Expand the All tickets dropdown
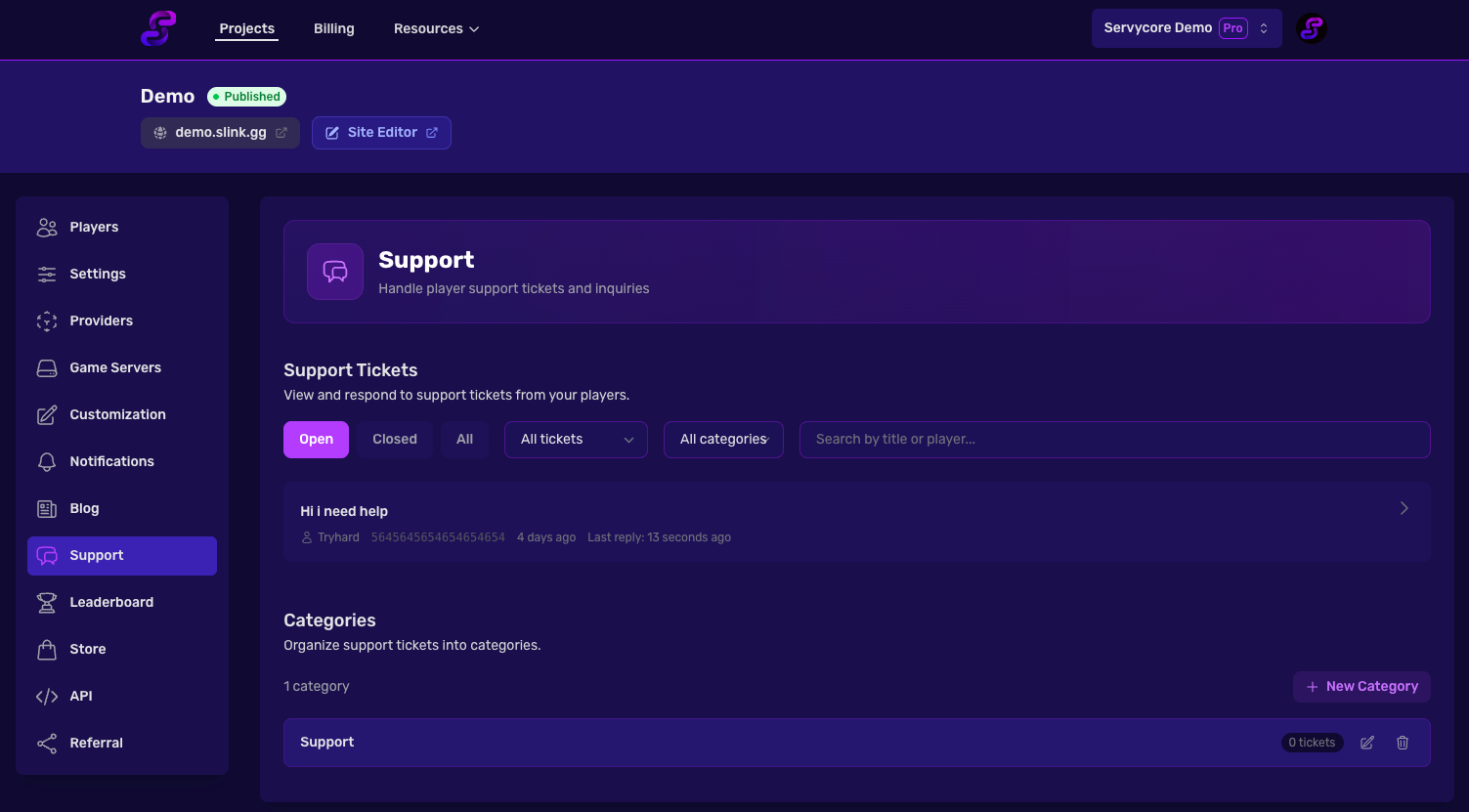Viewport: 1469px width, 812px height. pos(576,440)
